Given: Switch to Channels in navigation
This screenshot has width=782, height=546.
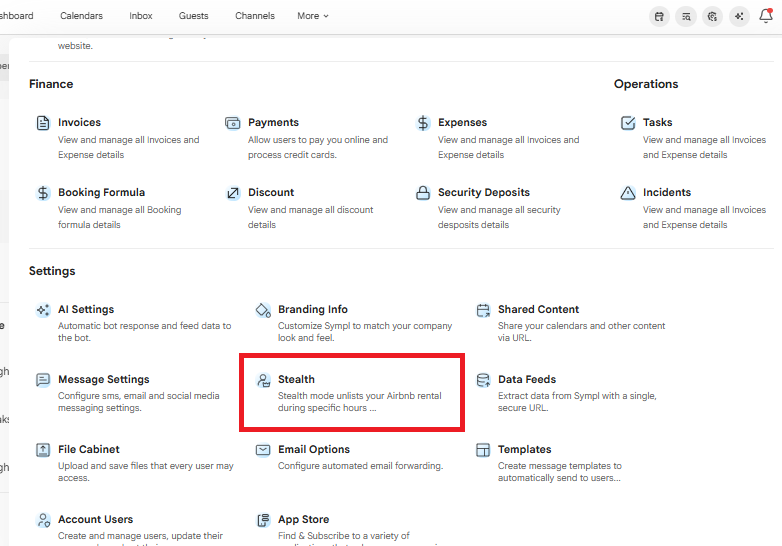Looking at the screenshot, I should click(255, 16).
